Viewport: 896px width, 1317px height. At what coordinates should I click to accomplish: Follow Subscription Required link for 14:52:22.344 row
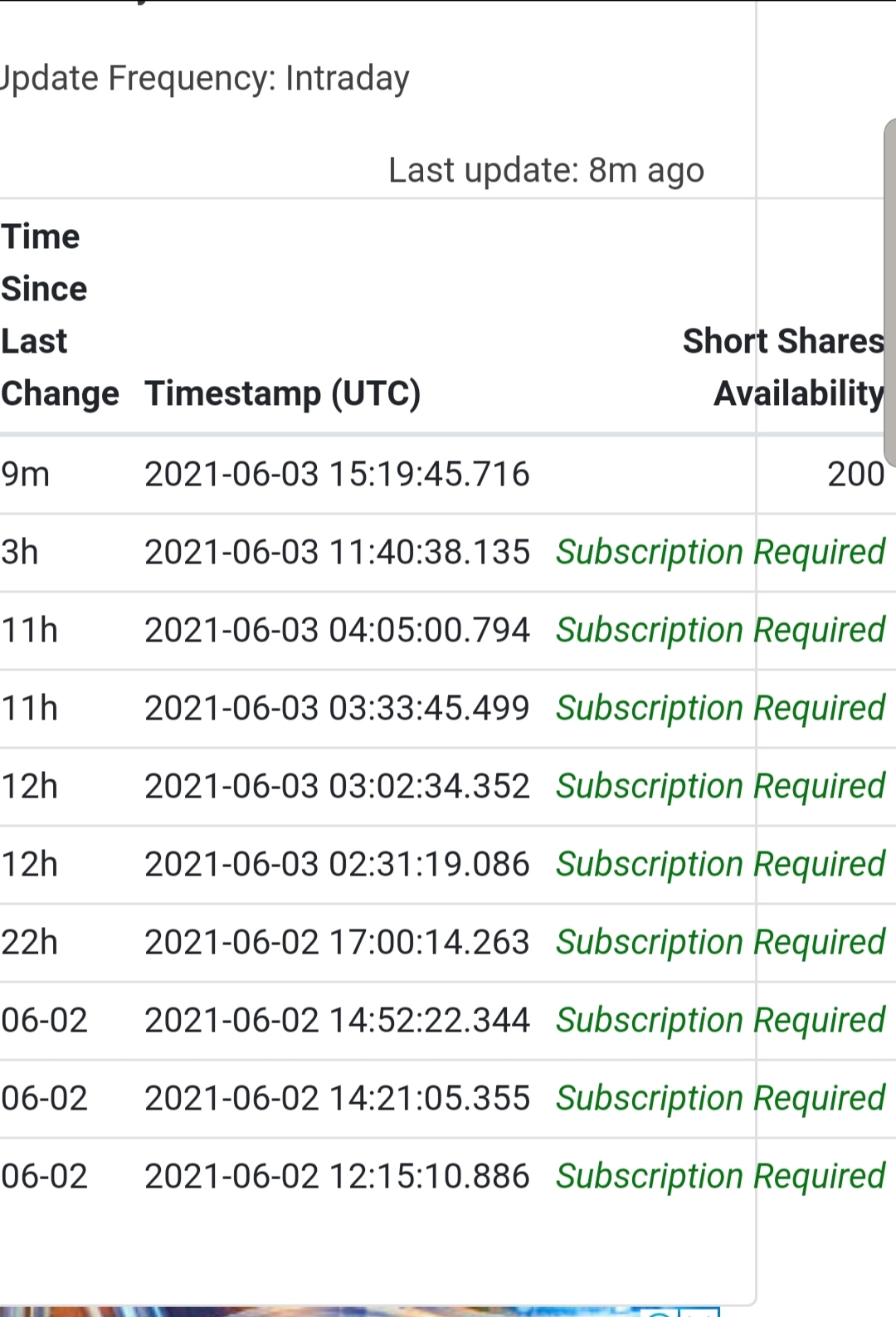pos(720,1021)
